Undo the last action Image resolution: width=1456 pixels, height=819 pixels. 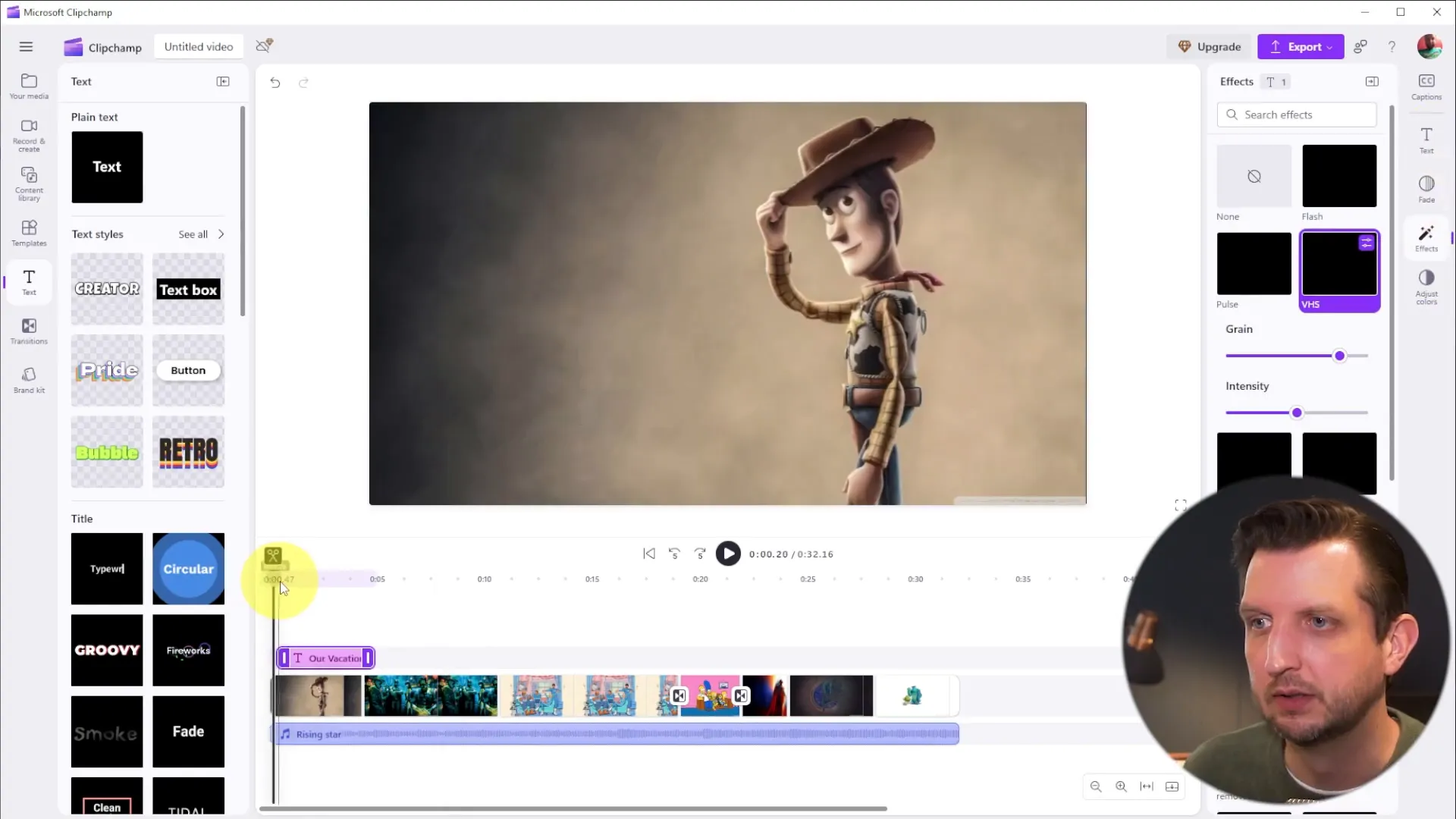275,83
